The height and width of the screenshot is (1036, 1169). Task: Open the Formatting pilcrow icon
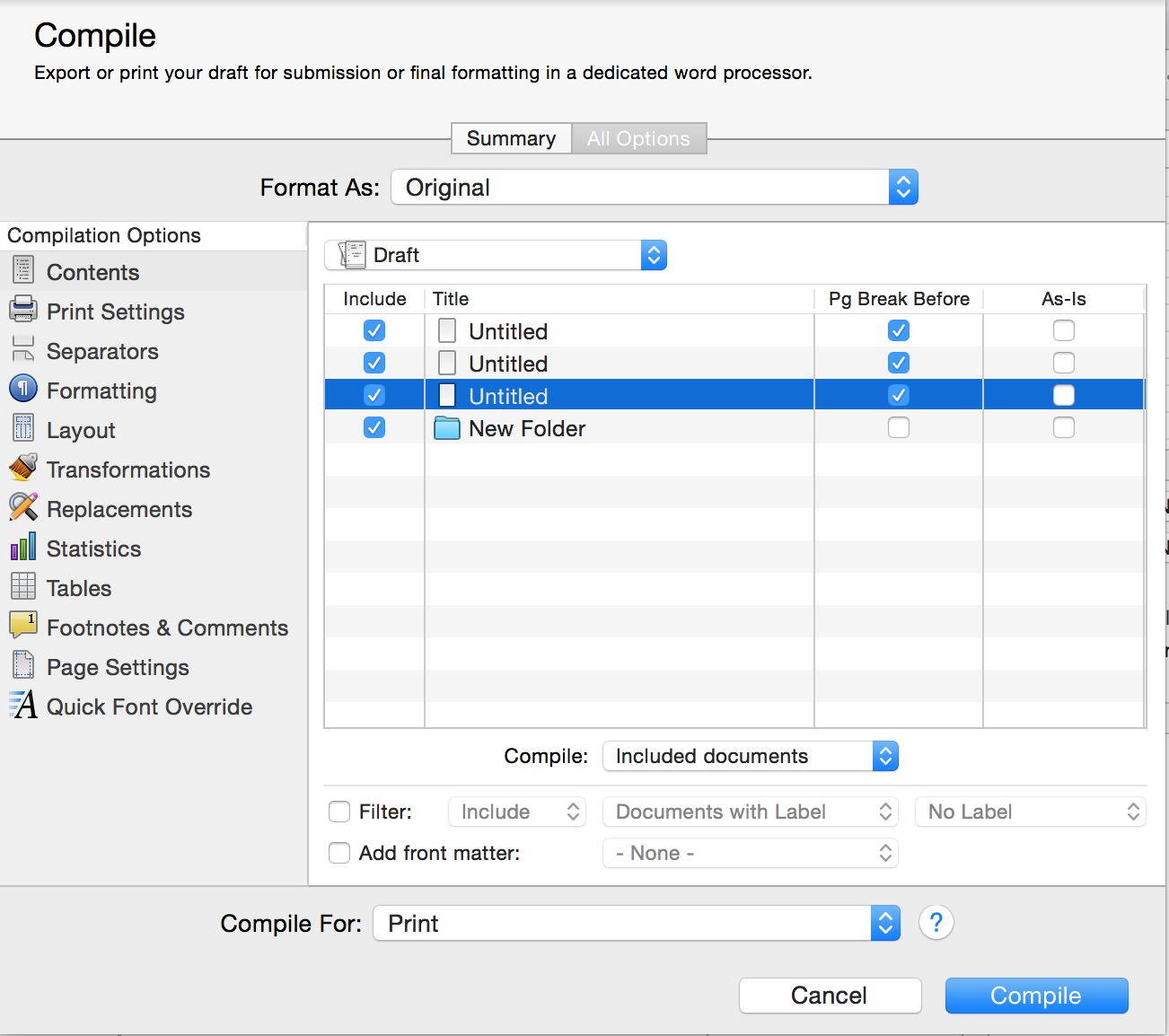22,389
